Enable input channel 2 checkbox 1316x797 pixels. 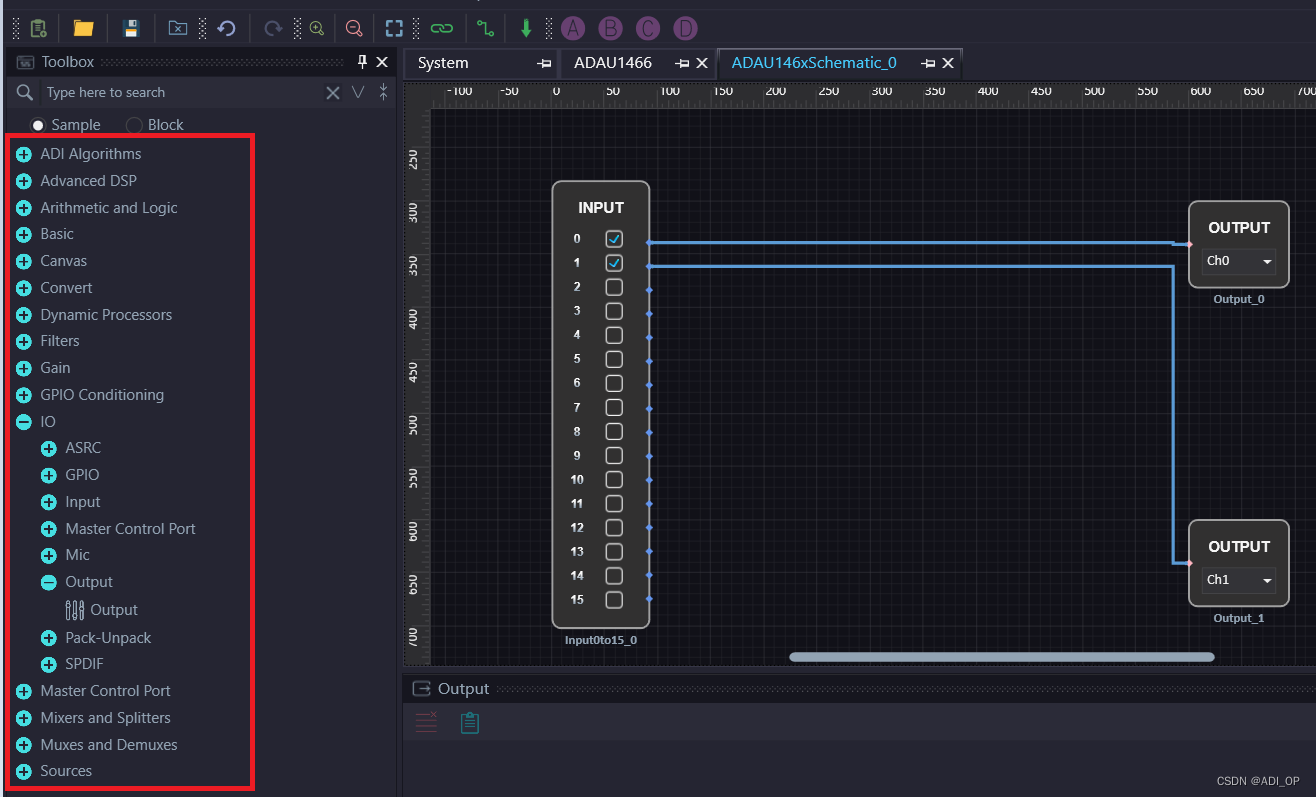614,287
